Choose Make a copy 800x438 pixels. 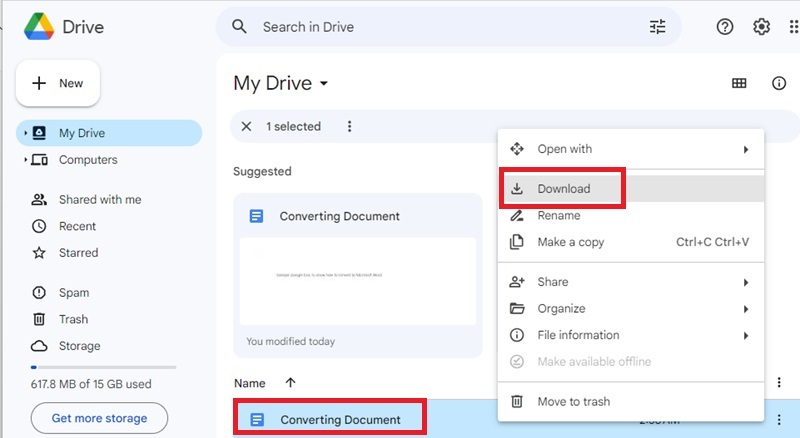[x=631, y=242]
